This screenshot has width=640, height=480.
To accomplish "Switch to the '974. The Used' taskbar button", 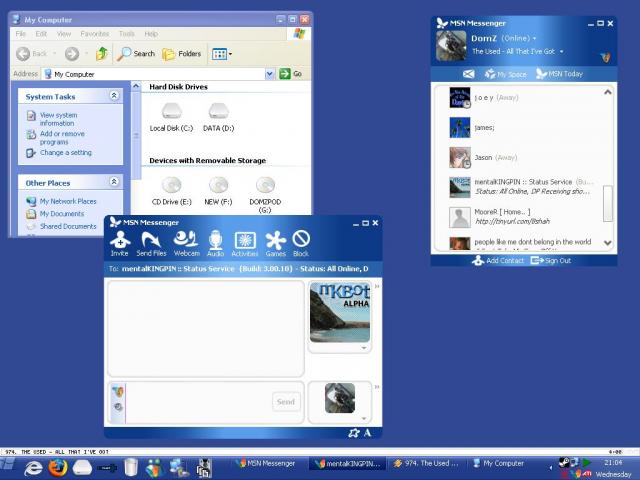I will click(x=426, y=464).
